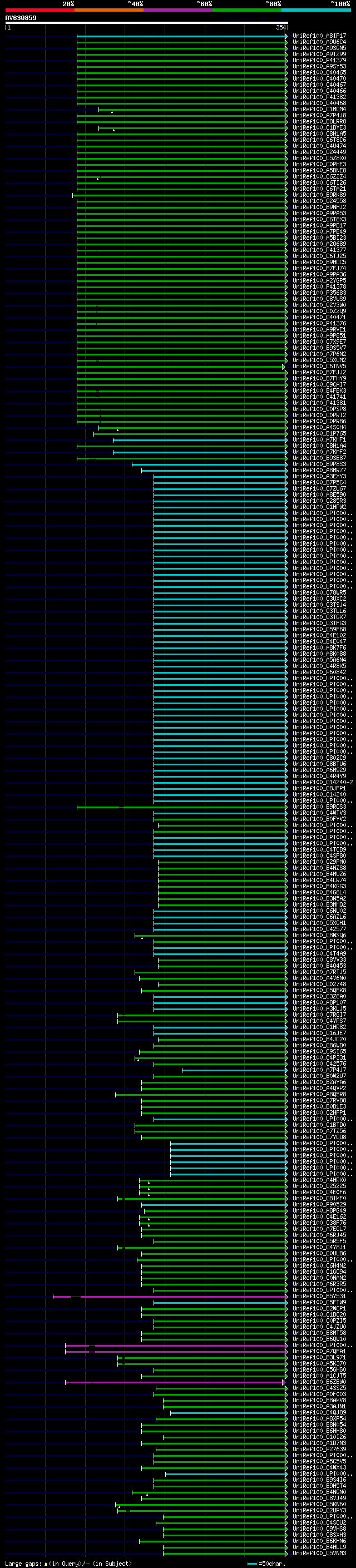The height and width of the screenshot is (1568, 356).
Task: Click the UniRef100_A5A6N4 label
Action: [x=319, y=660]
